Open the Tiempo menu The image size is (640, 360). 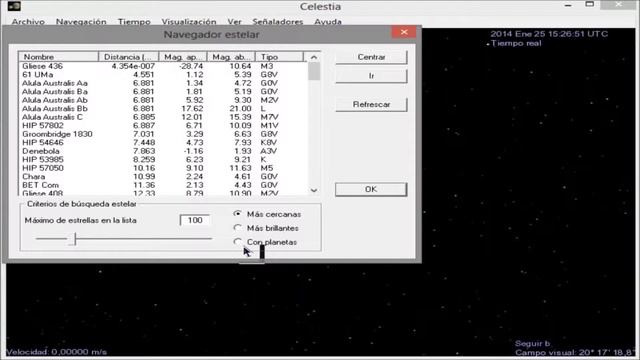tap(134, 22)
